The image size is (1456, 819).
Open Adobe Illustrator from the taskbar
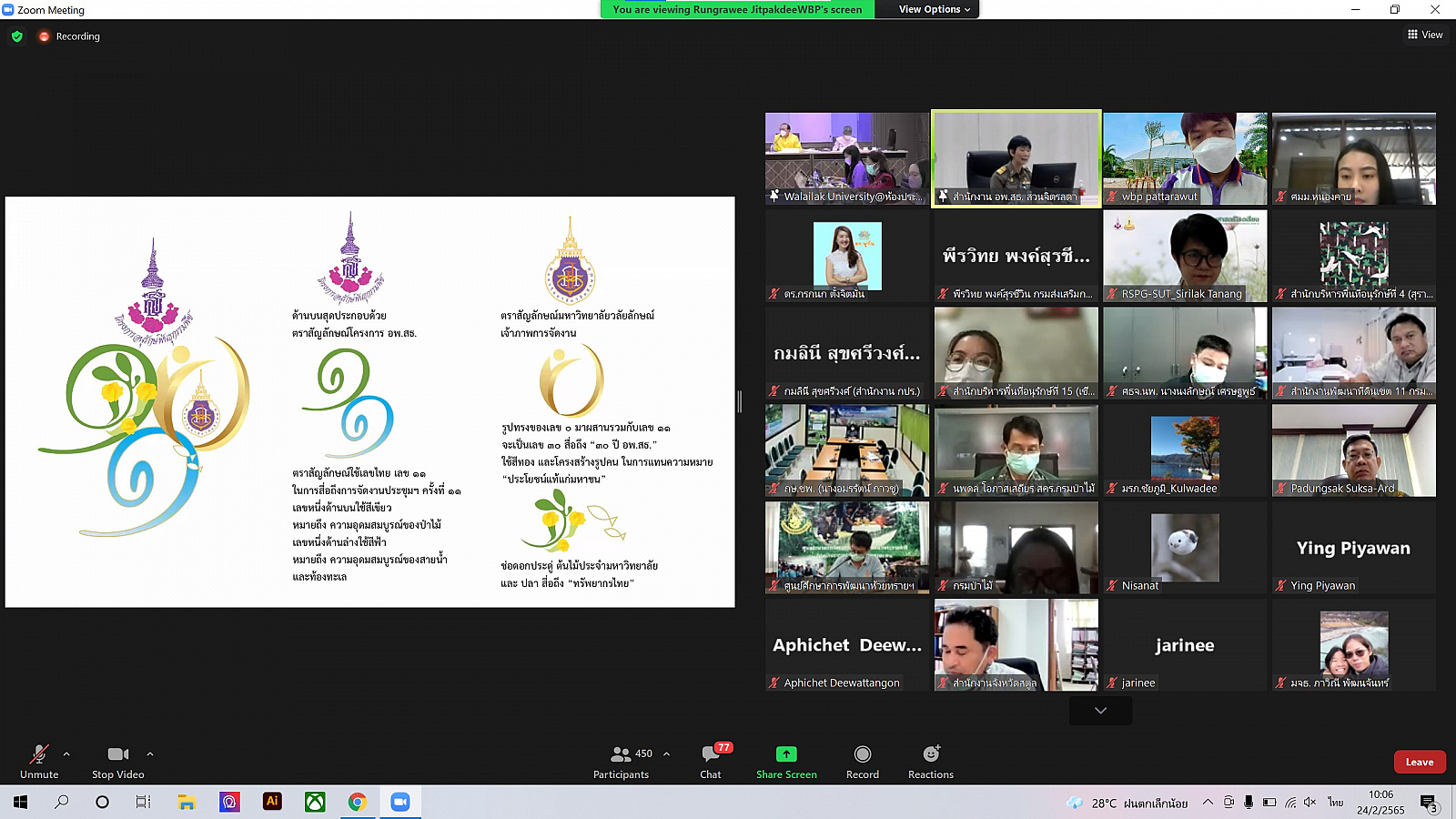pyautogui.click(x=272, y=802)
